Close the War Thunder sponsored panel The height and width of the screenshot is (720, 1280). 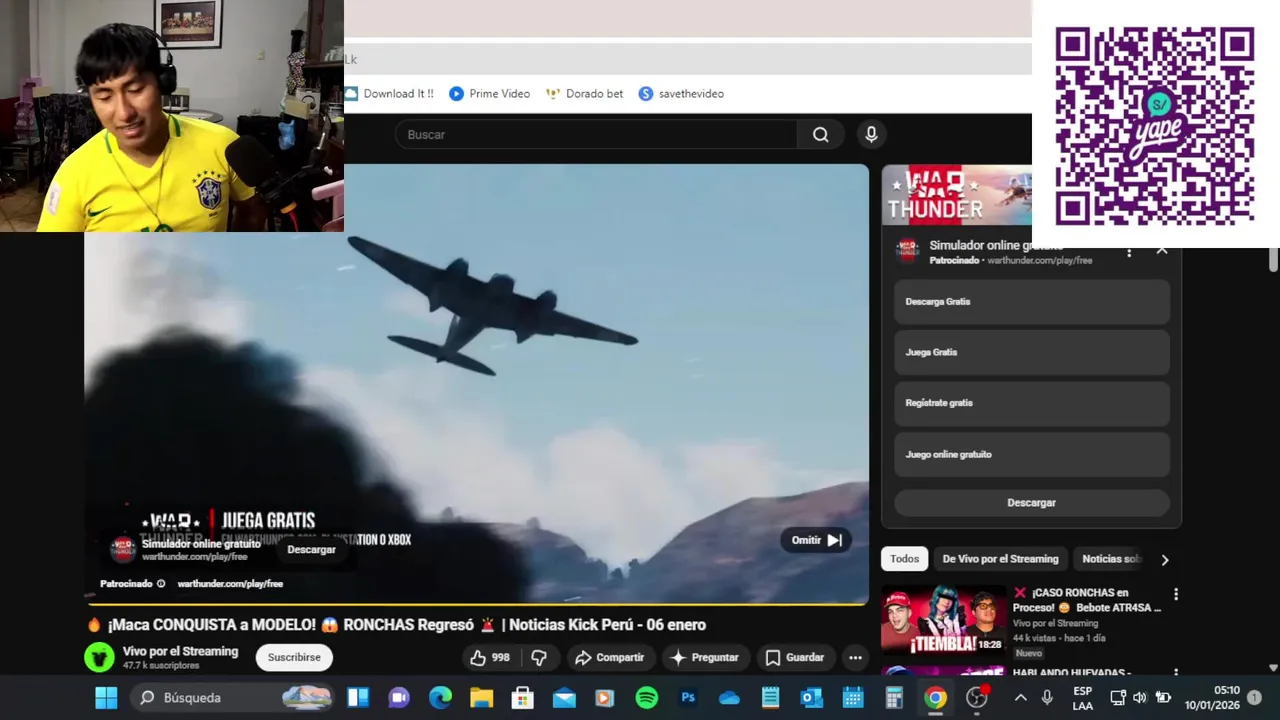click(x=1162, y=250)
